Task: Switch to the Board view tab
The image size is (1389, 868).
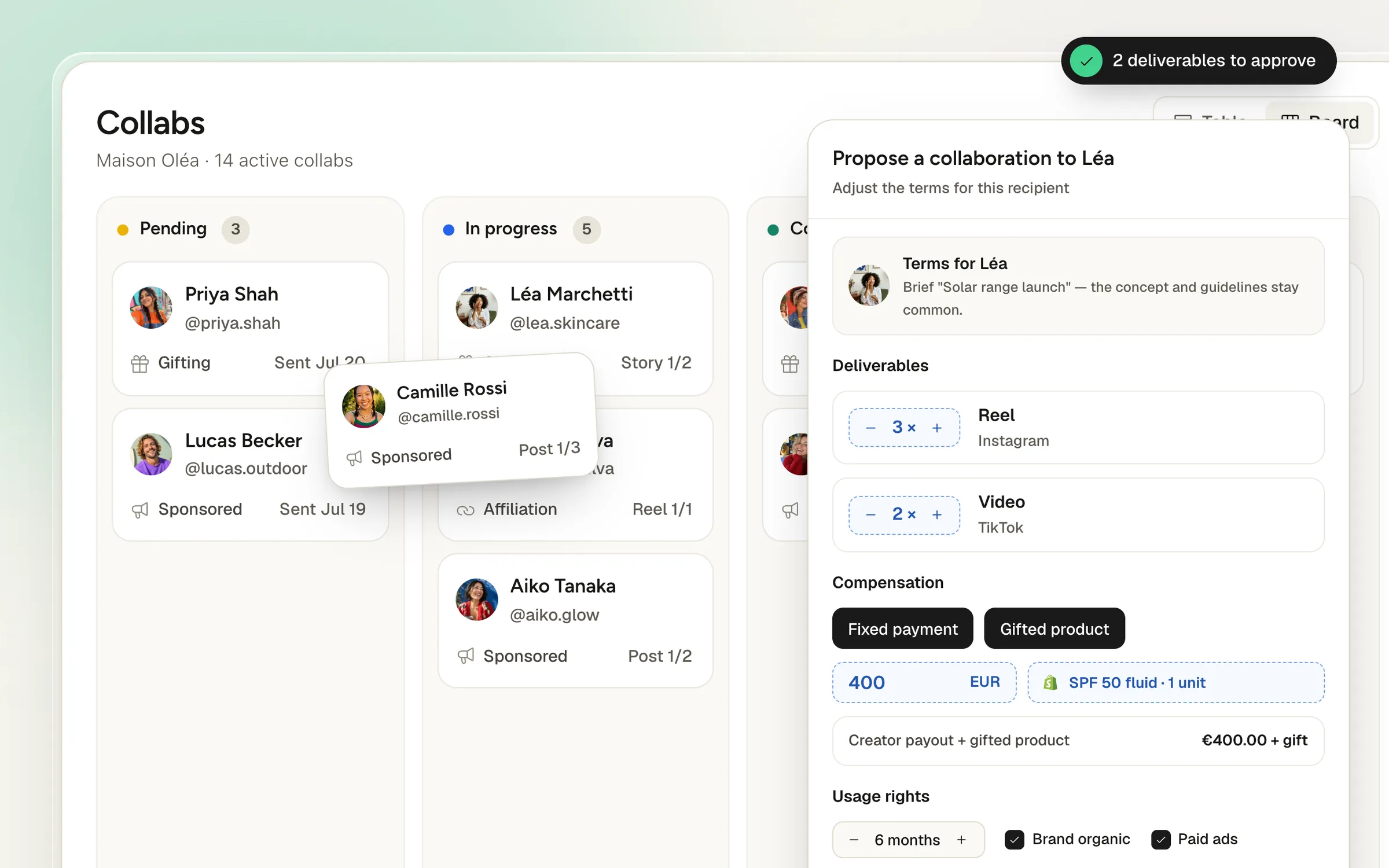Action: click(x=1320, y=122)
